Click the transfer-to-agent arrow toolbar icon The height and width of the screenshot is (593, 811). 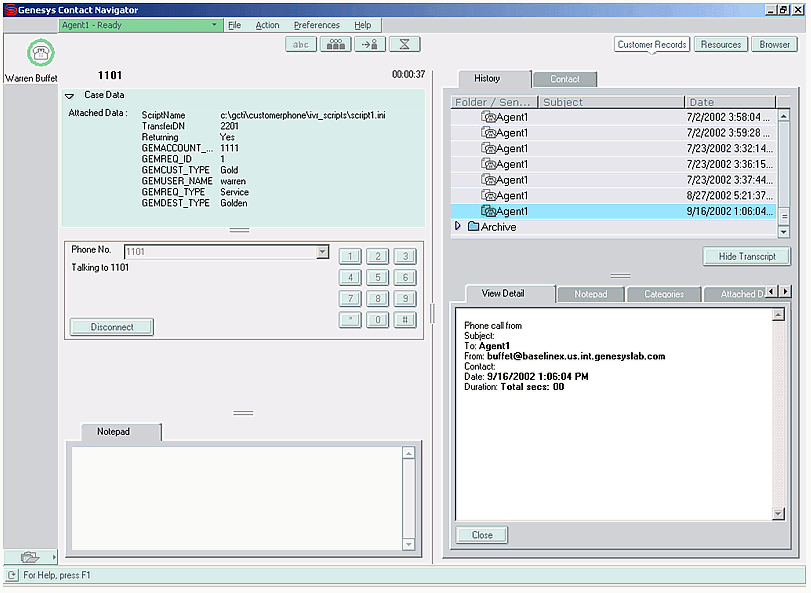[370, 44]
